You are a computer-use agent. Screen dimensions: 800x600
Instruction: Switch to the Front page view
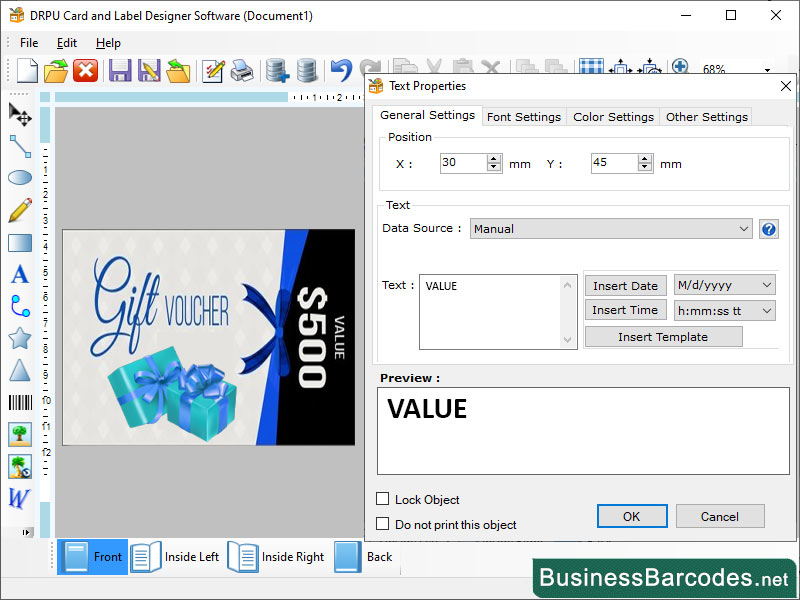(92, 557)
